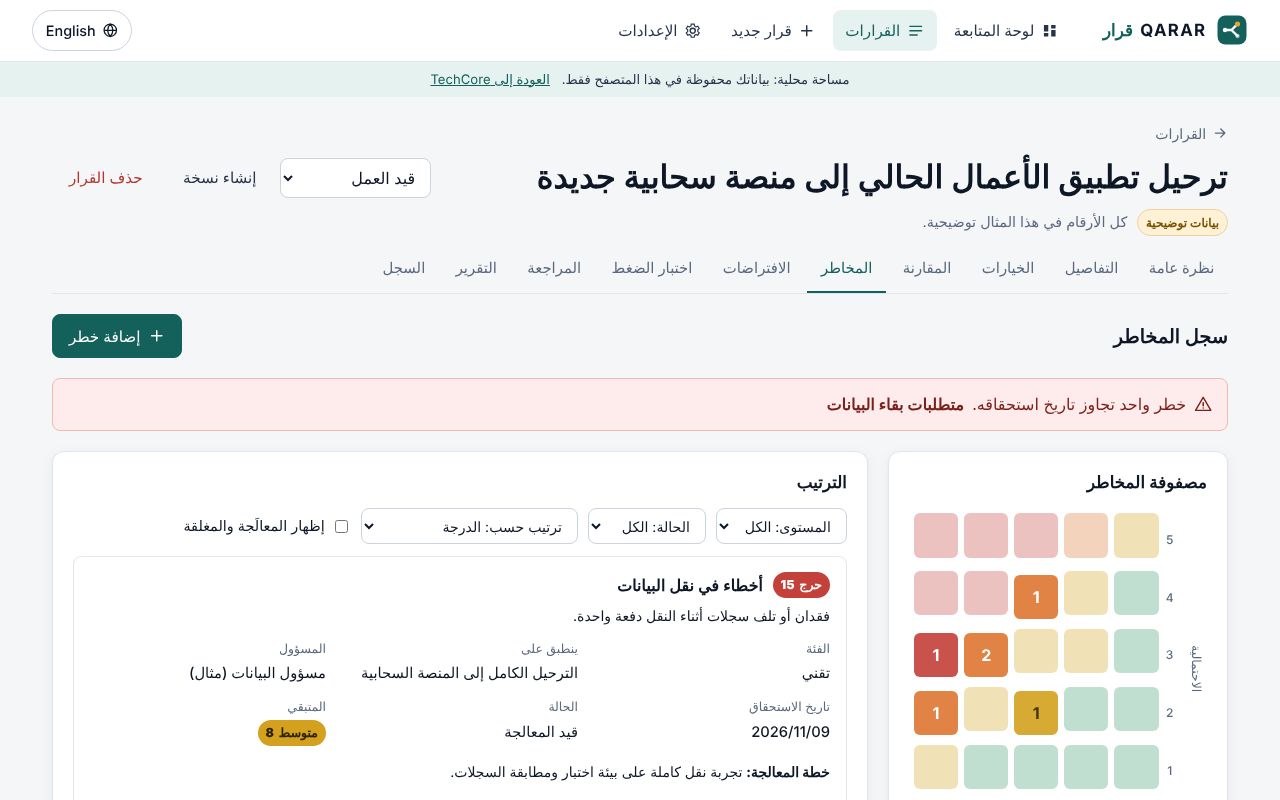
Task: Follow the العودة إلى TechCore link
Action: tap(490, 79)
